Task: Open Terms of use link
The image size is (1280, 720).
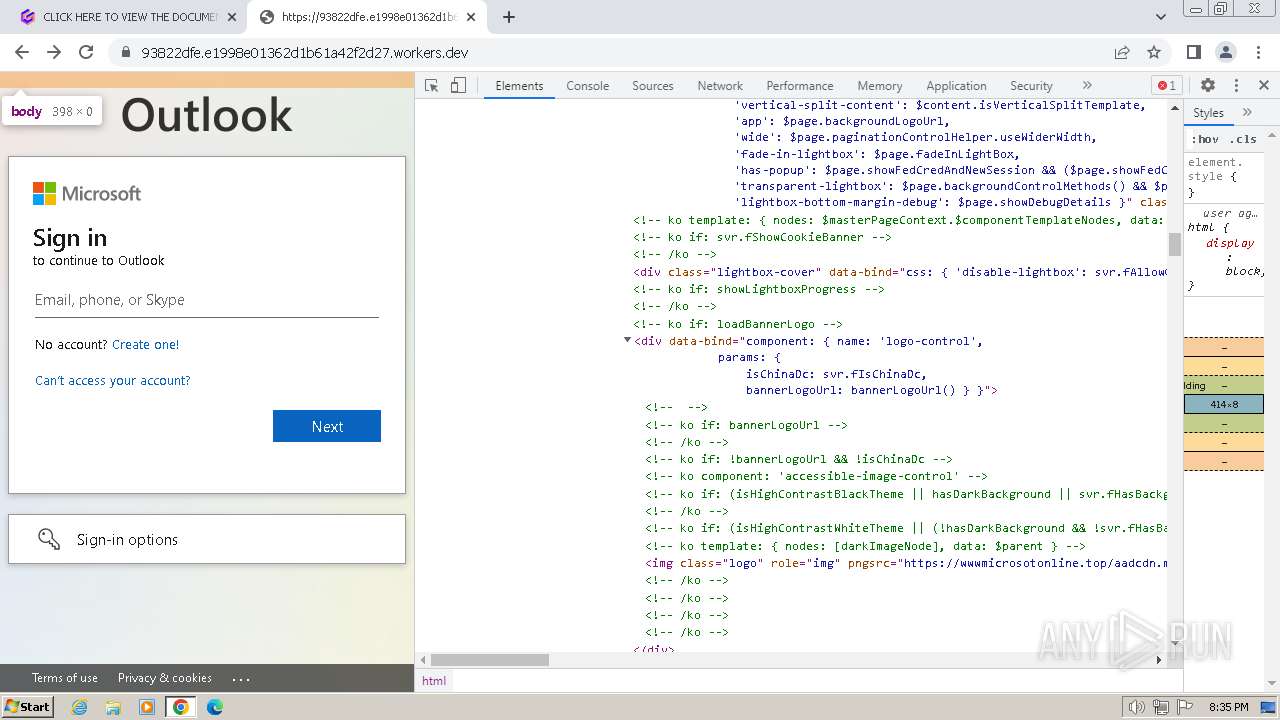Action: (65, 678)
